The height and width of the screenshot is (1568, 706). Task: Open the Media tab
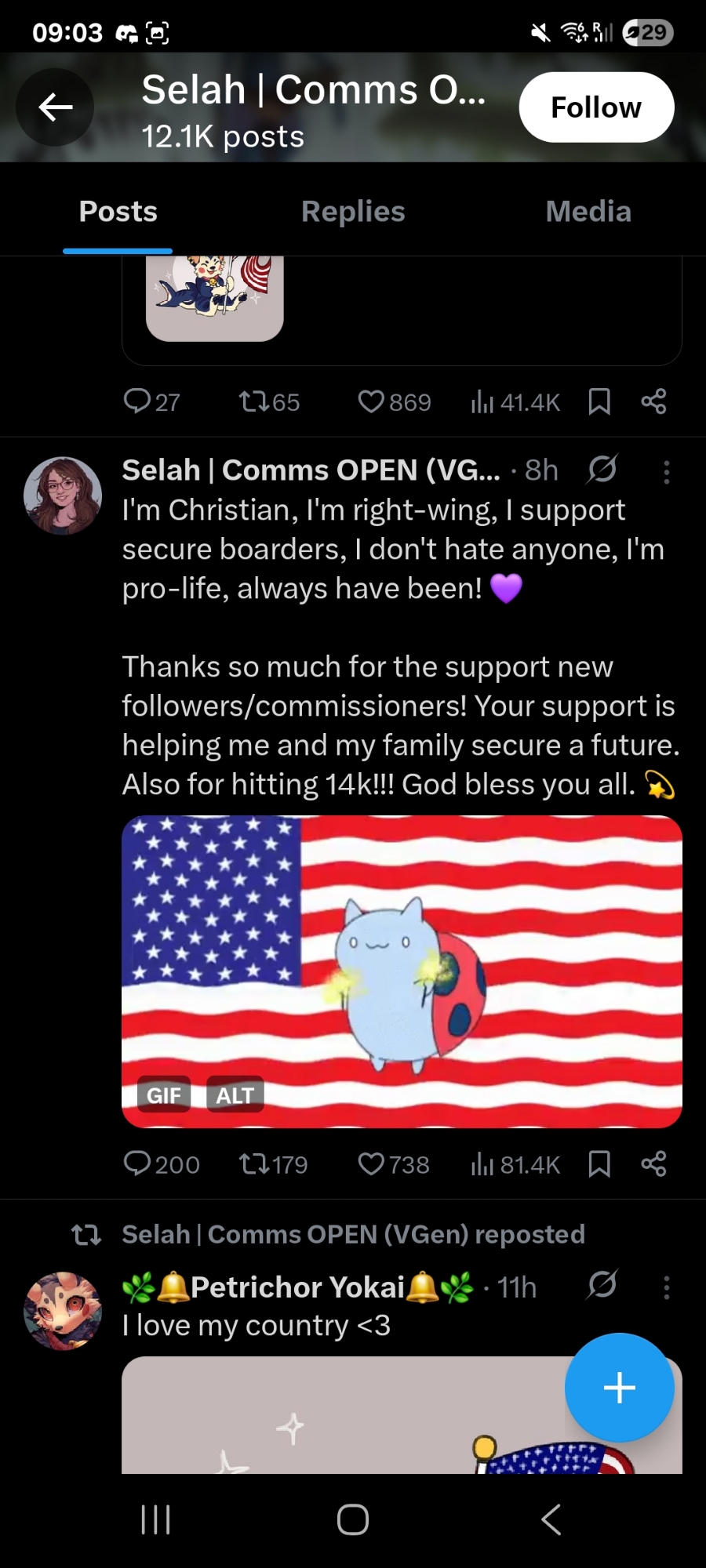[588, 212]
